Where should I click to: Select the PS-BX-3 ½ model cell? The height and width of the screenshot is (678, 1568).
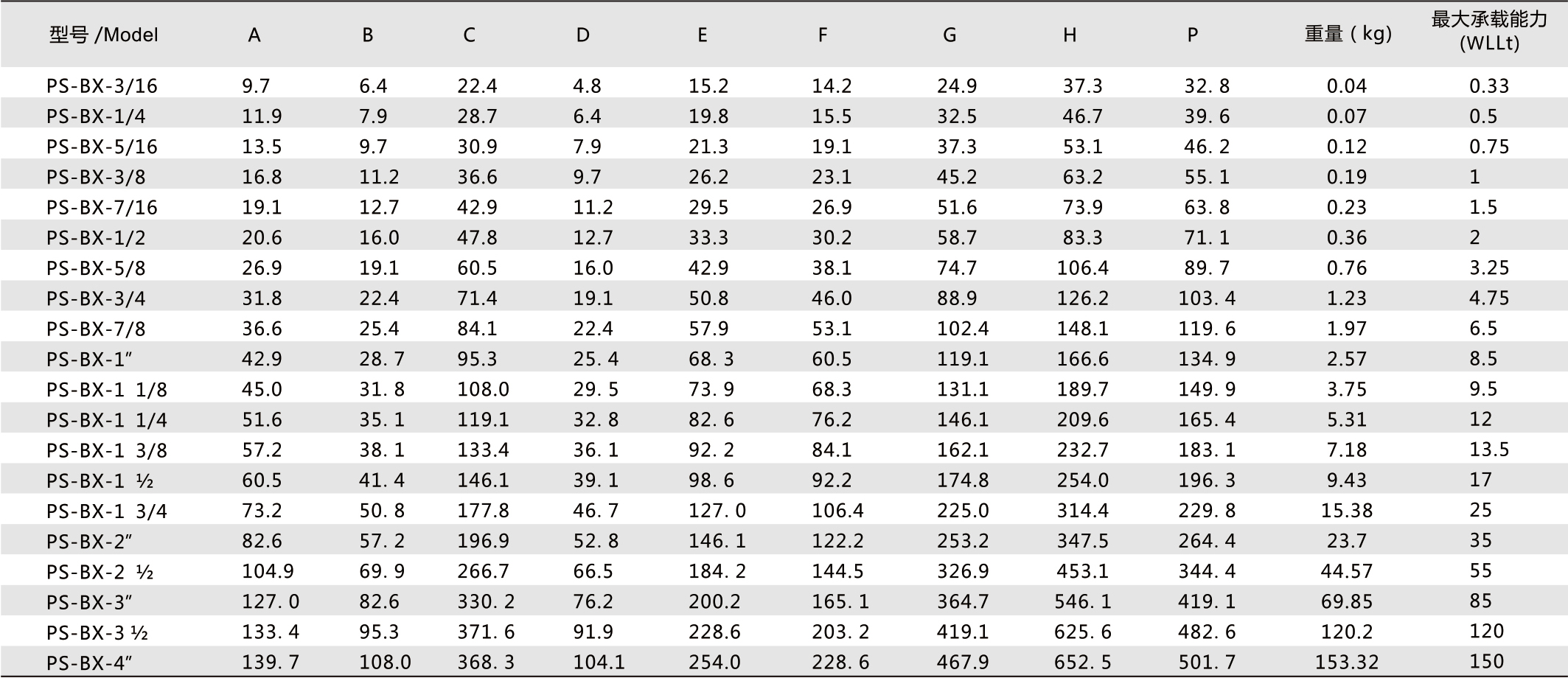pos(98,632)
